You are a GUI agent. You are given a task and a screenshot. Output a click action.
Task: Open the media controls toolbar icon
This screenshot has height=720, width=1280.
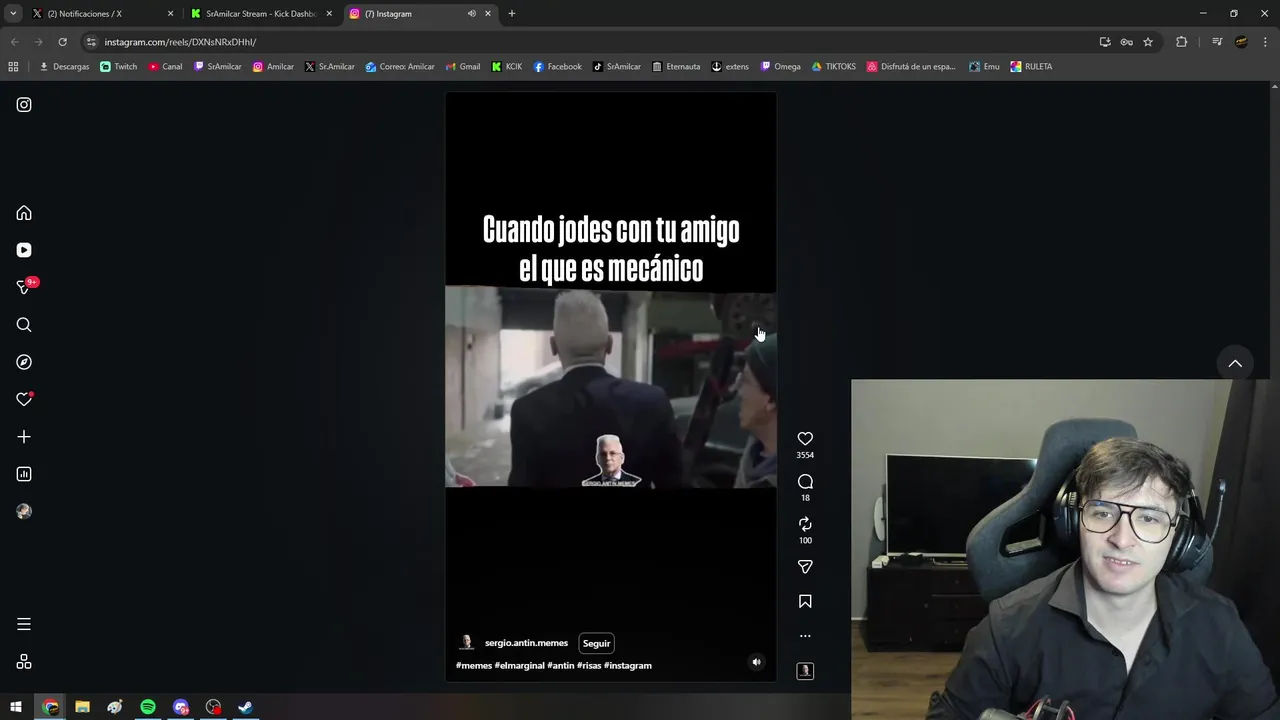[x=1217, y=42]
